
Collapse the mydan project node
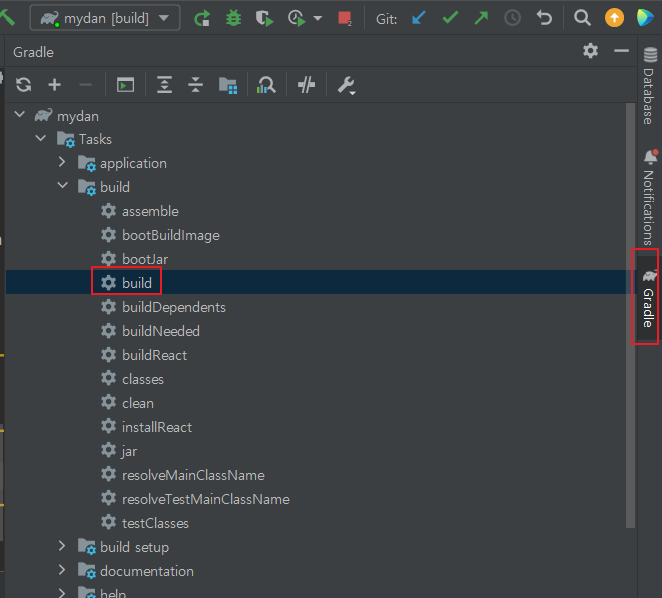(20, 114)
